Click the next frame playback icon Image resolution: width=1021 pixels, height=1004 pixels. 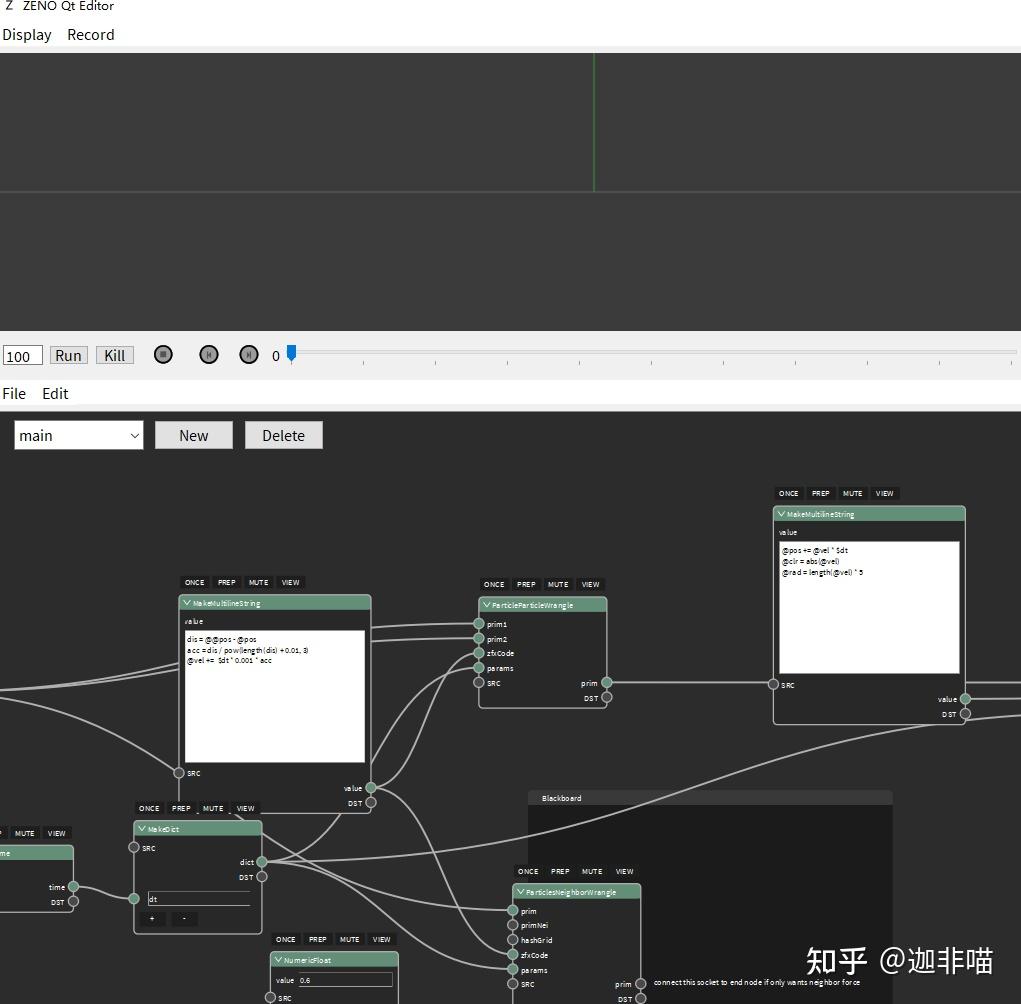[249, 354]
